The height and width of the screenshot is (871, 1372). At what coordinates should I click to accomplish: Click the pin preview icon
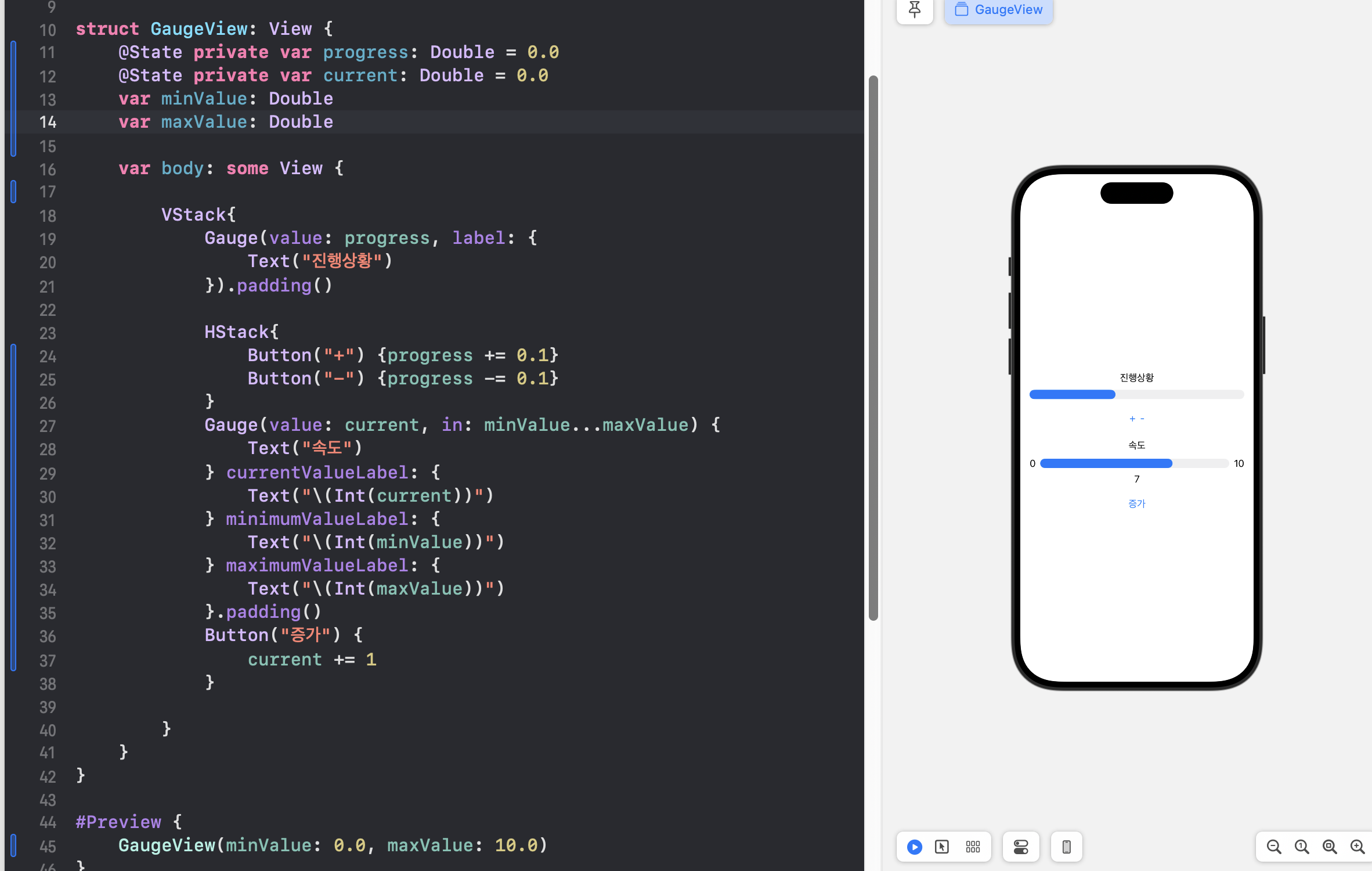[x=914, y=10]
